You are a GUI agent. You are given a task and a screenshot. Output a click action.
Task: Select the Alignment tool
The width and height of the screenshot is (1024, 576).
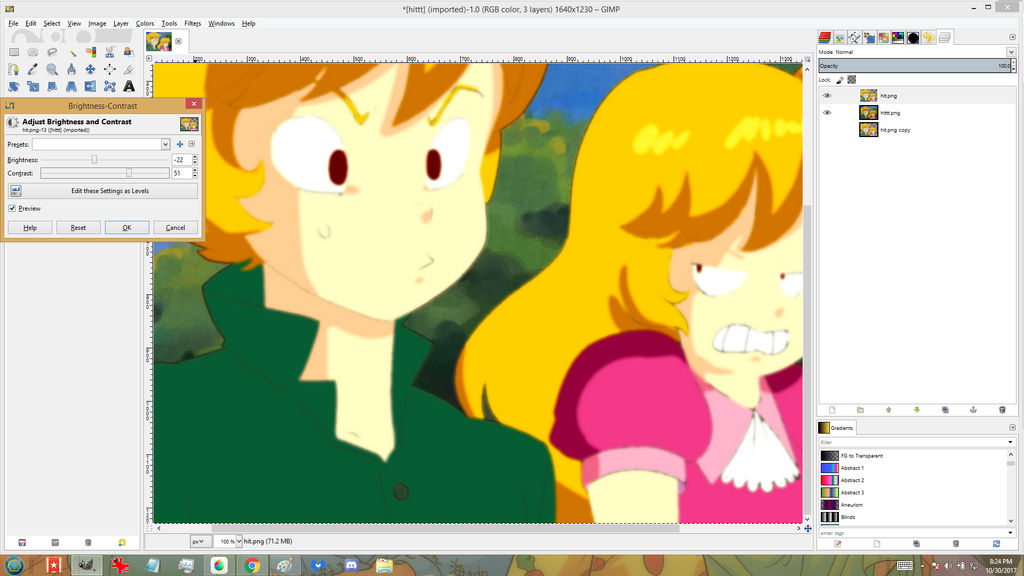point(110,69)
